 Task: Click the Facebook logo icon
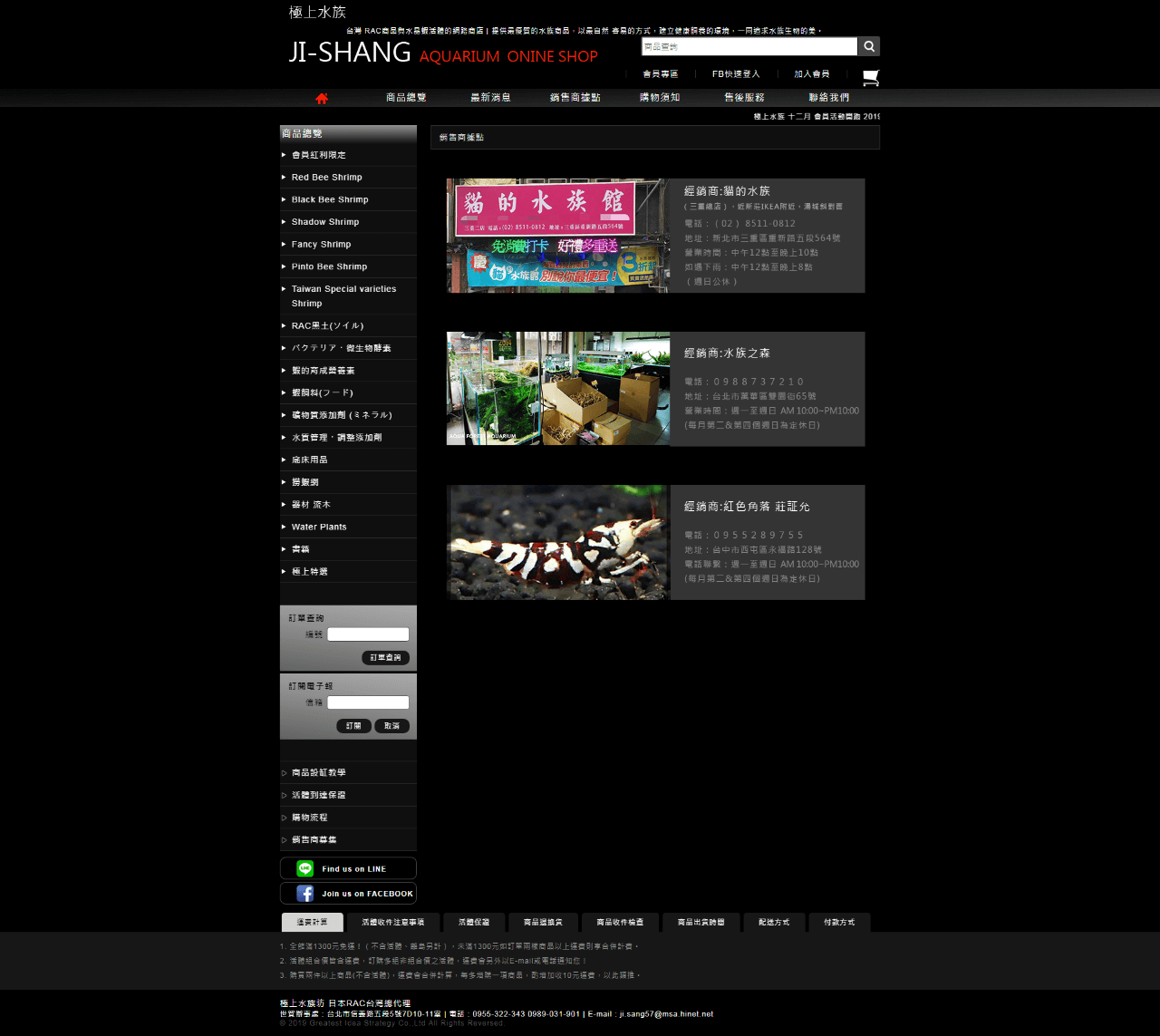click(x=305, y=894)
